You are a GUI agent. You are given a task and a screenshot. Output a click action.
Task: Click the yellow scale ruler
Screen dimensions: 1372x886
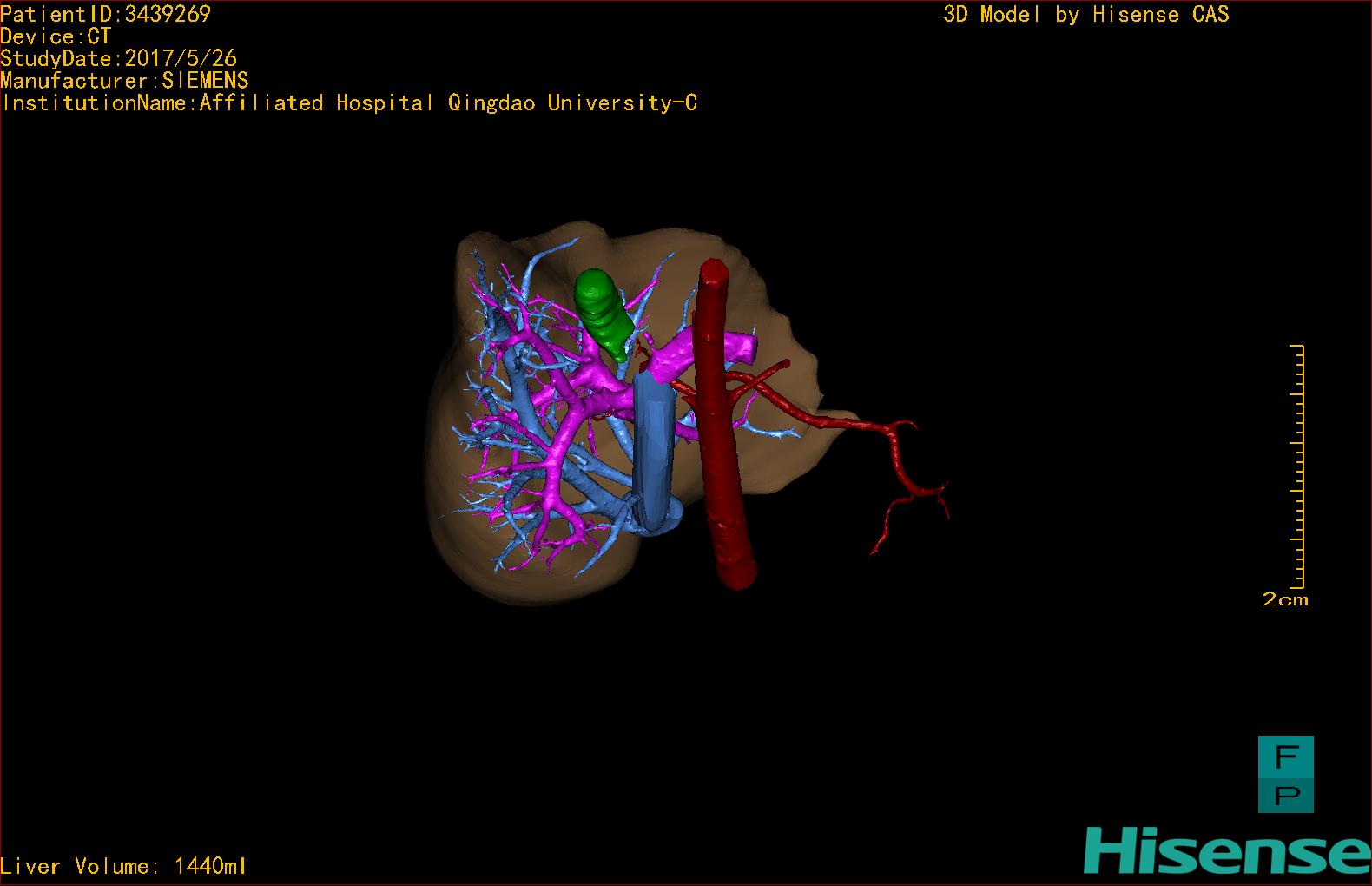tap(1298, 466)
